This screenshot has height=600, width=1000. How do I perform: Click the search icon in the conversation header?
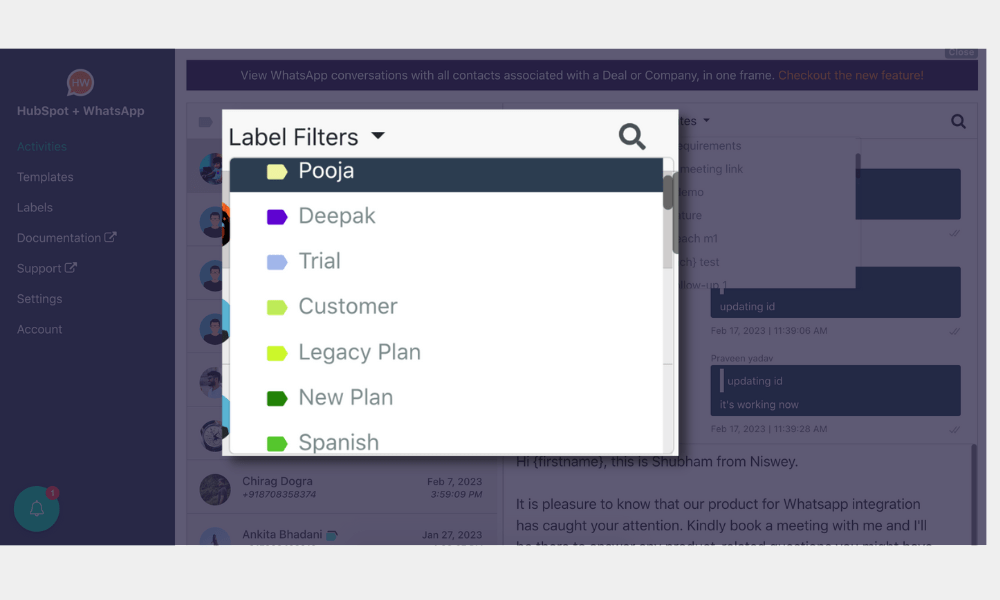click(957, 120)
